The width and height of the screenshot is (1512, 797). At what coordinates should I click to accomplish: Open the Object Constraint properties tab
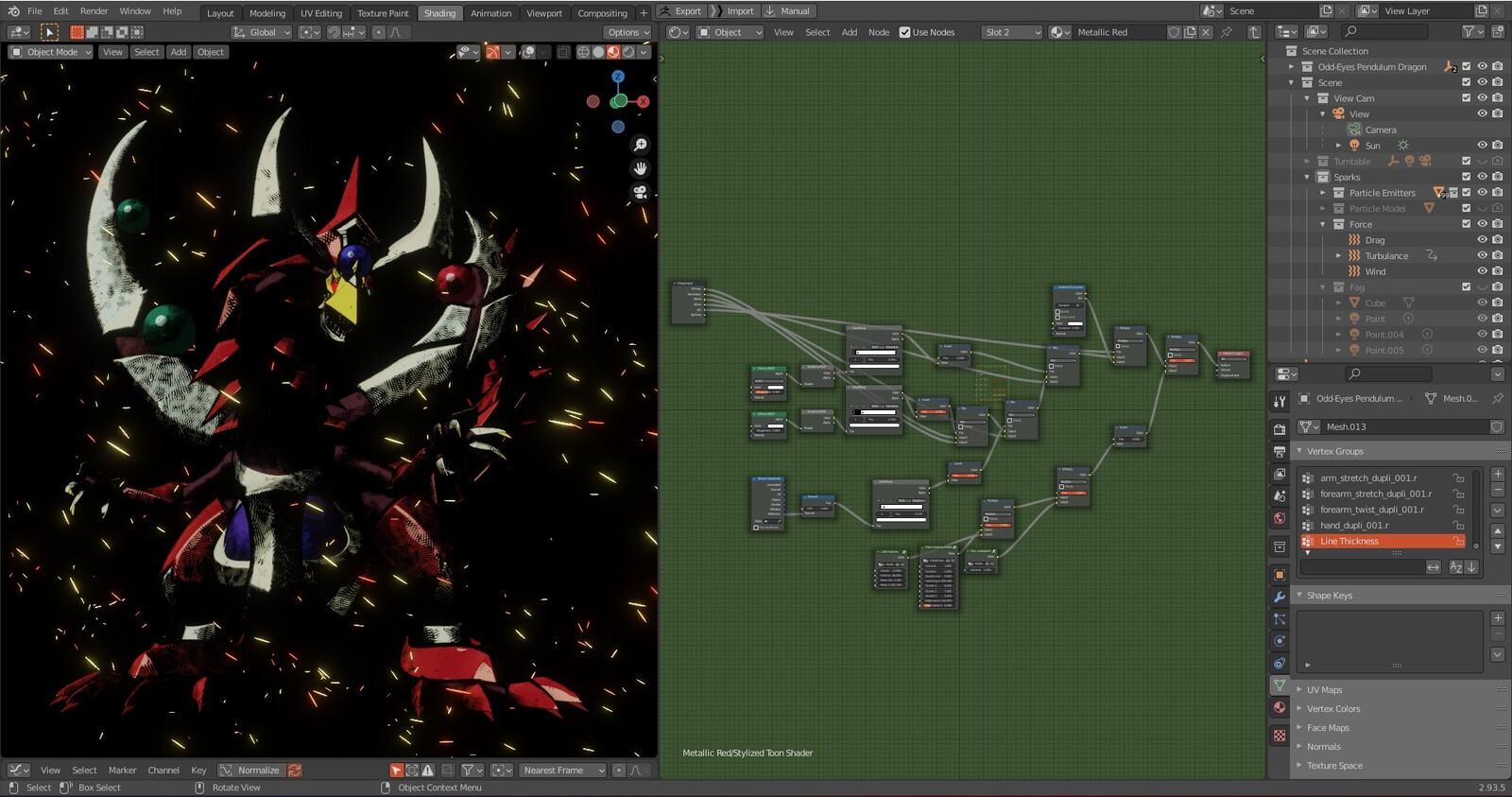pyautogui.click(x=1280, y=664)
